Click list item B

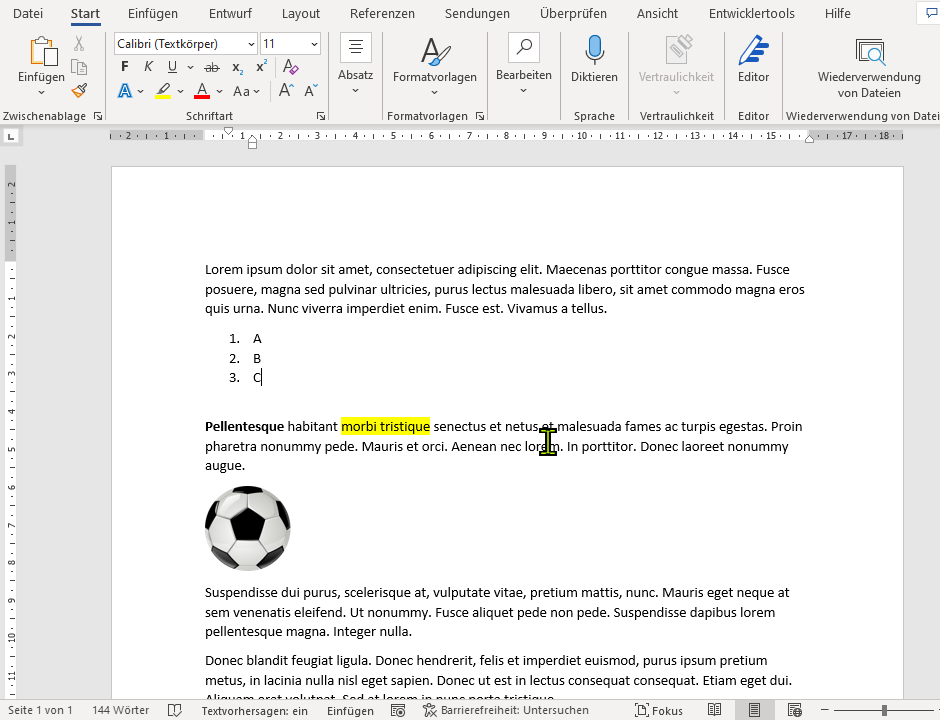(257, 359)
